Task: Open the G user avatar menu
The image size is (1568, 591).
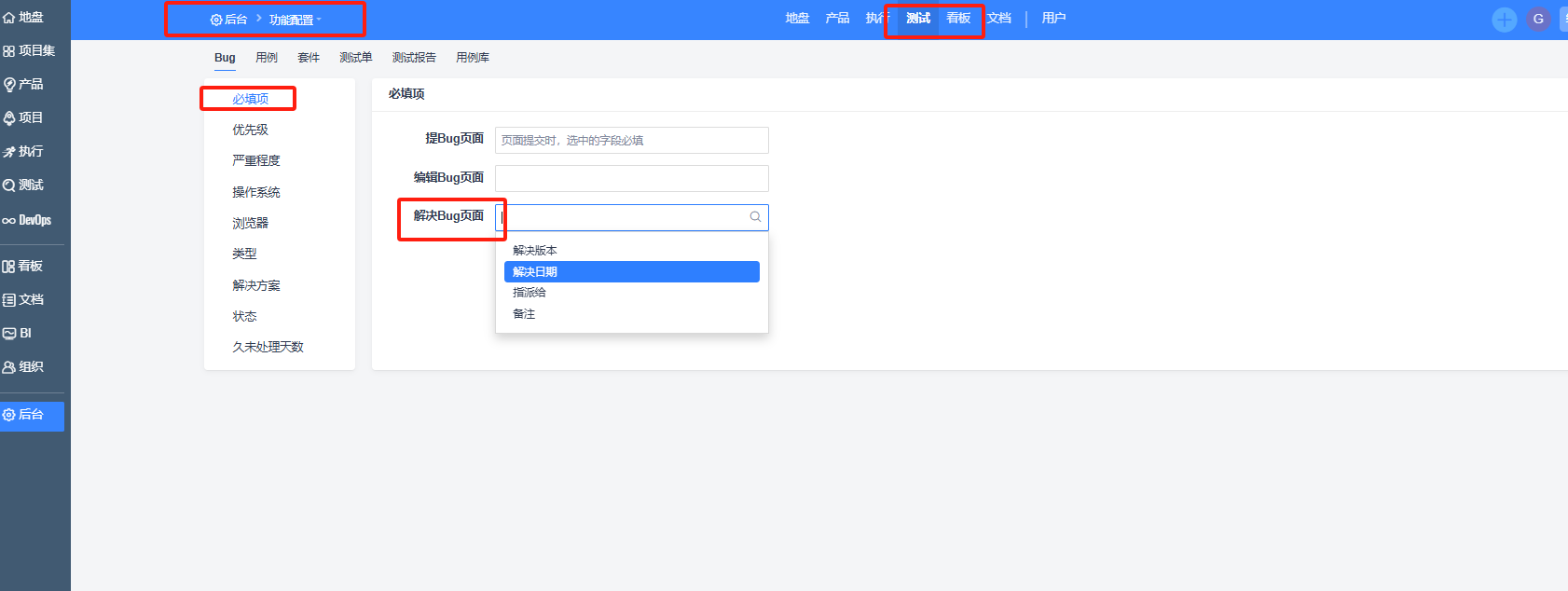Action: click(1538, 20)
